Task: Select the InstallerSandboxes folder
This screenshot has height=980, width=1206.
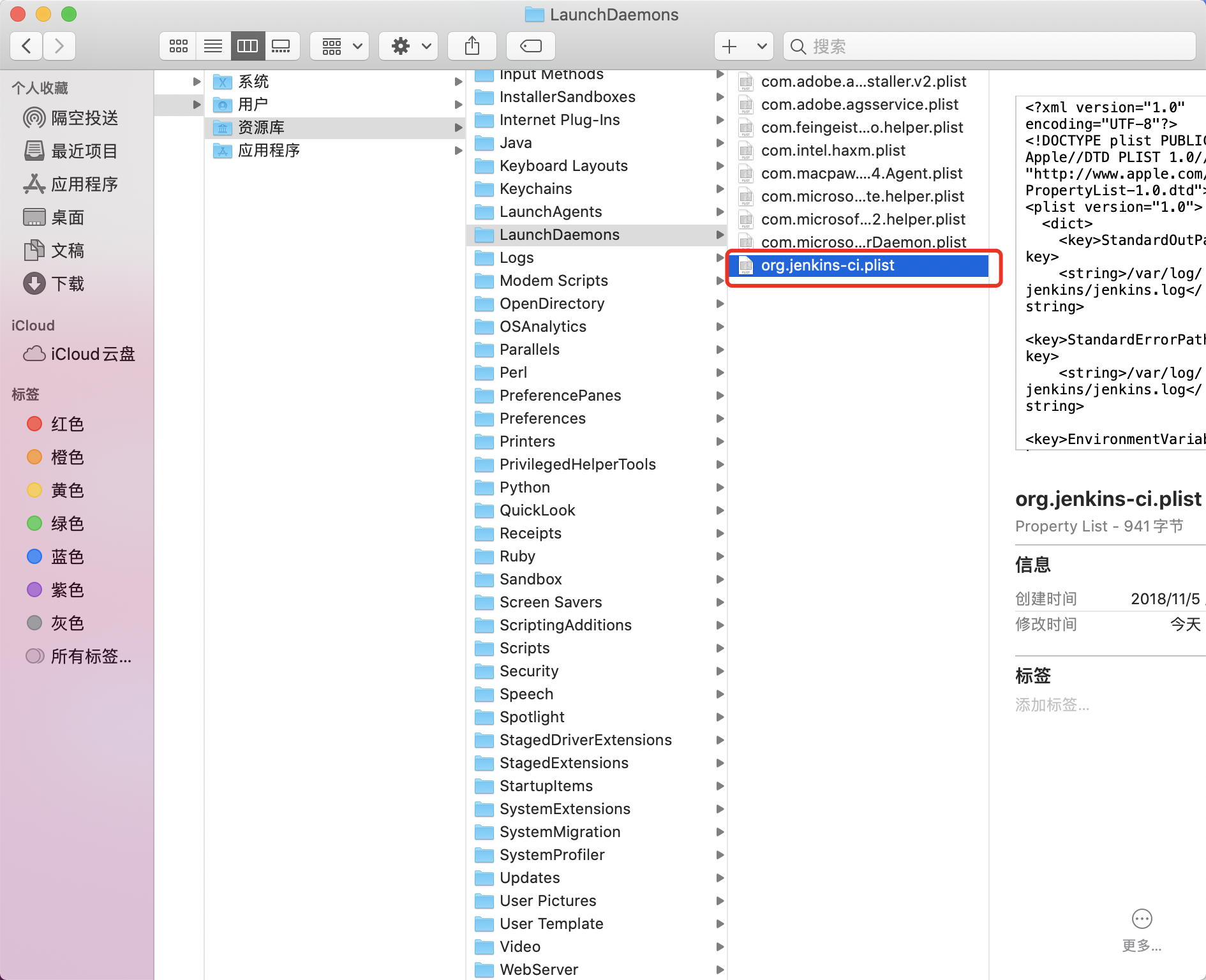Action: point(597,97)
